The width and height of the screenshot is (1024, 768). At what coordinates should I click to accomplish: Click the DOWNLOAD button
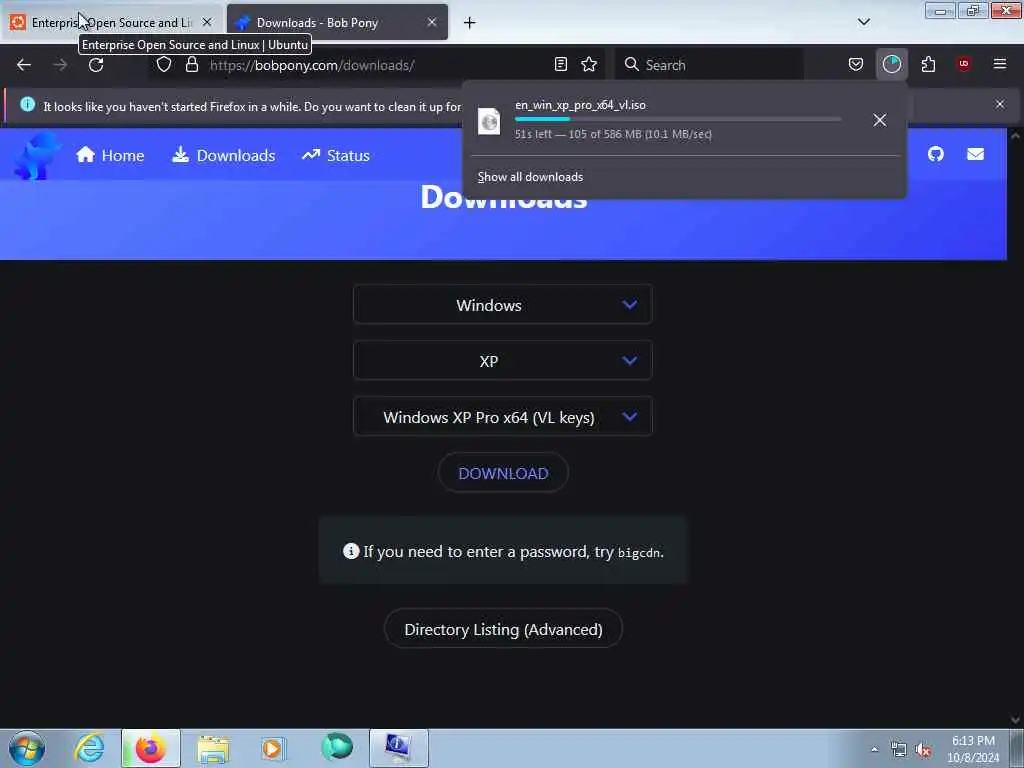(x=503, y=473)
